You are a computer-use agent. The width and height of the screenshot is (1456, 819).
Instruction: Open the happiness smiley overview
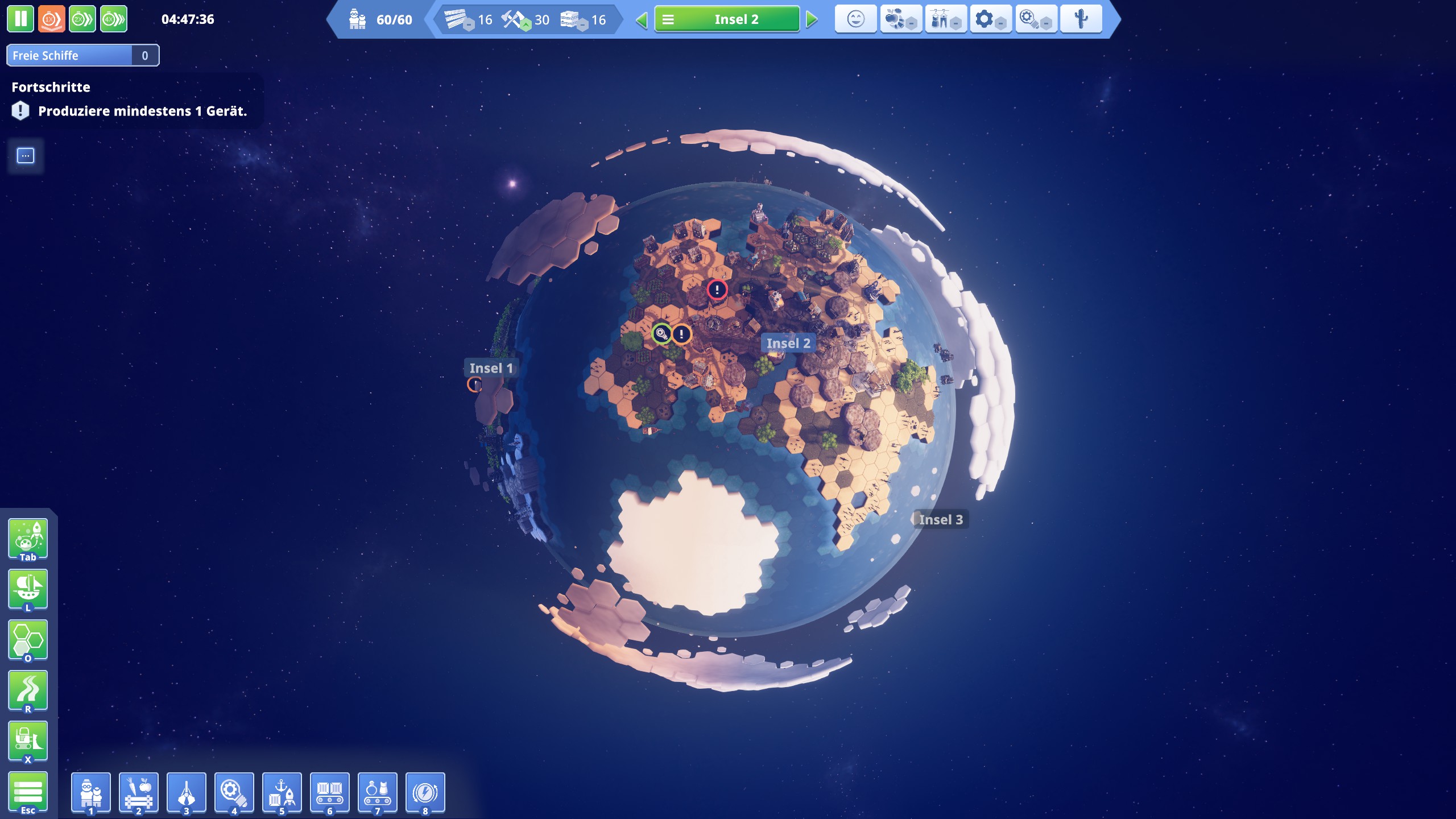pyautogui.click(x=855, y=19)
